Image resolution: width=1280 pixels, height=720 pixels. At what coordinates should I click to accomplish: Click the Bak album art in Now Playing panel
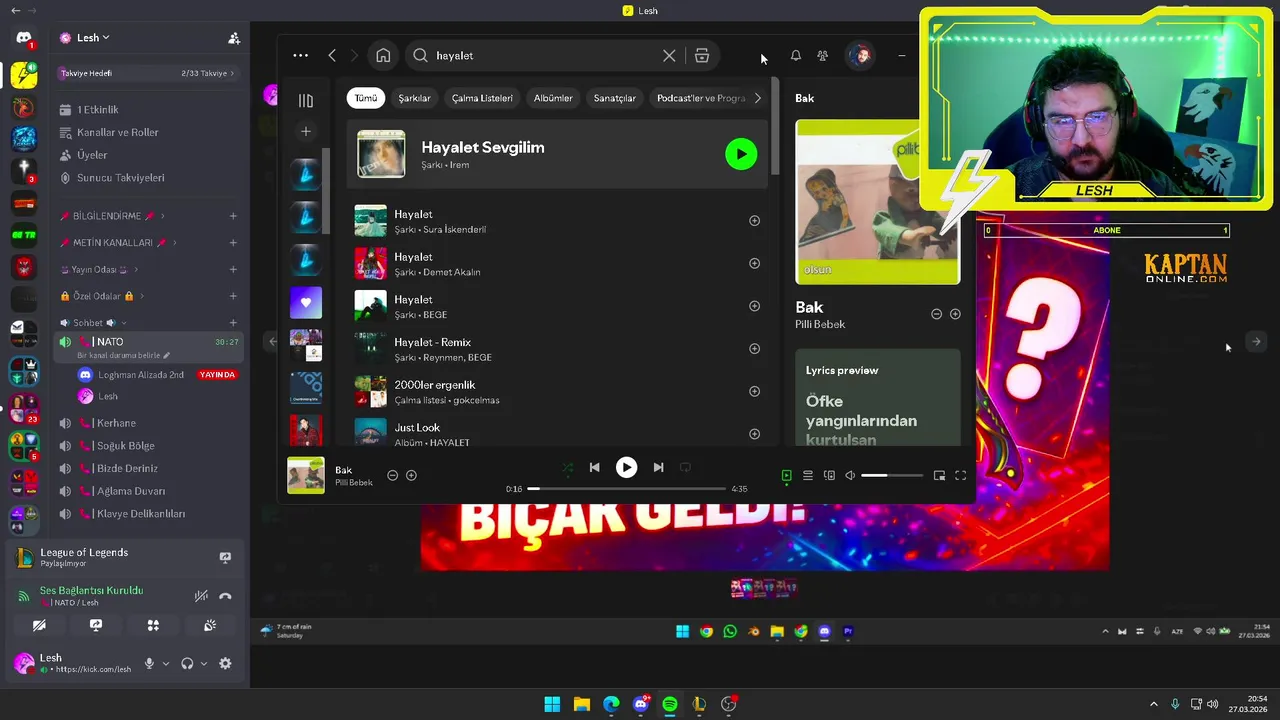(x=877, y=202)
